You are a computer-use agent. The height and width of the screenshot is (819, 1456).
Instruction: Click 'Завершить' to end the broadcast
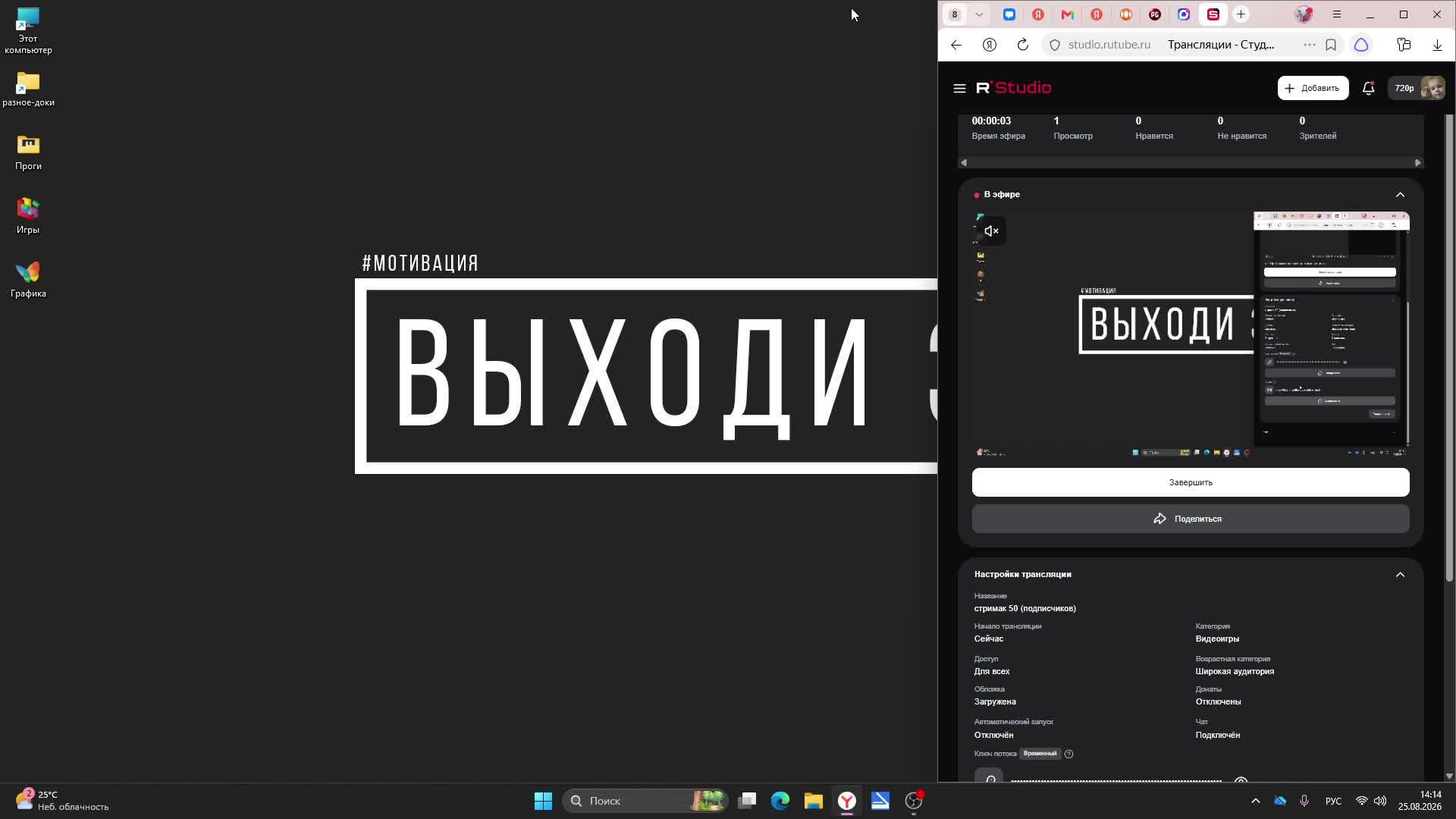click(x=1191, y=482)
